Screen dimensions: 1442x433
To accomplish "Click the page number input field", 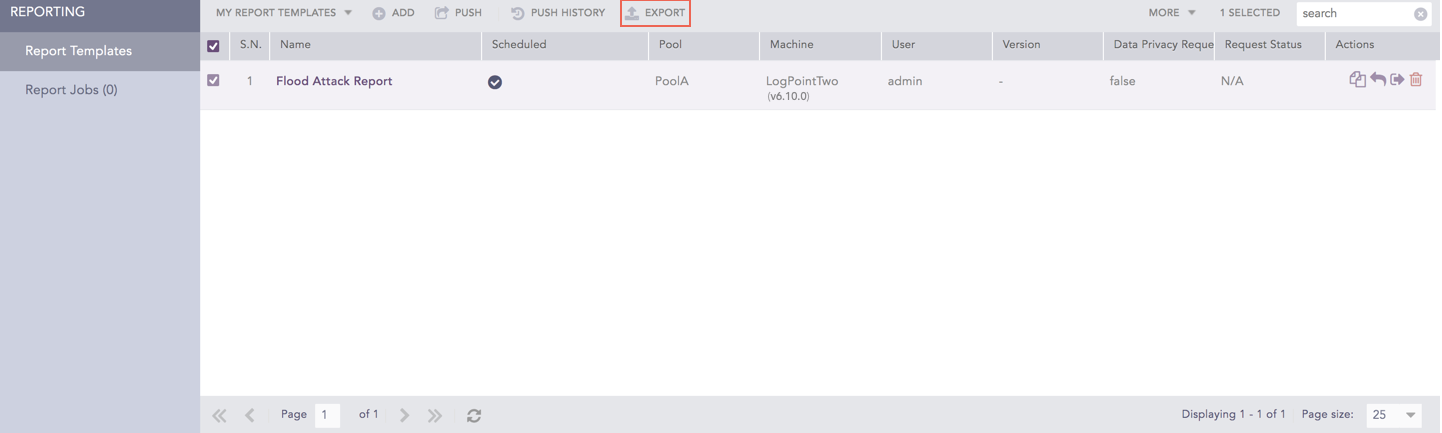I will tap(327, 415).
